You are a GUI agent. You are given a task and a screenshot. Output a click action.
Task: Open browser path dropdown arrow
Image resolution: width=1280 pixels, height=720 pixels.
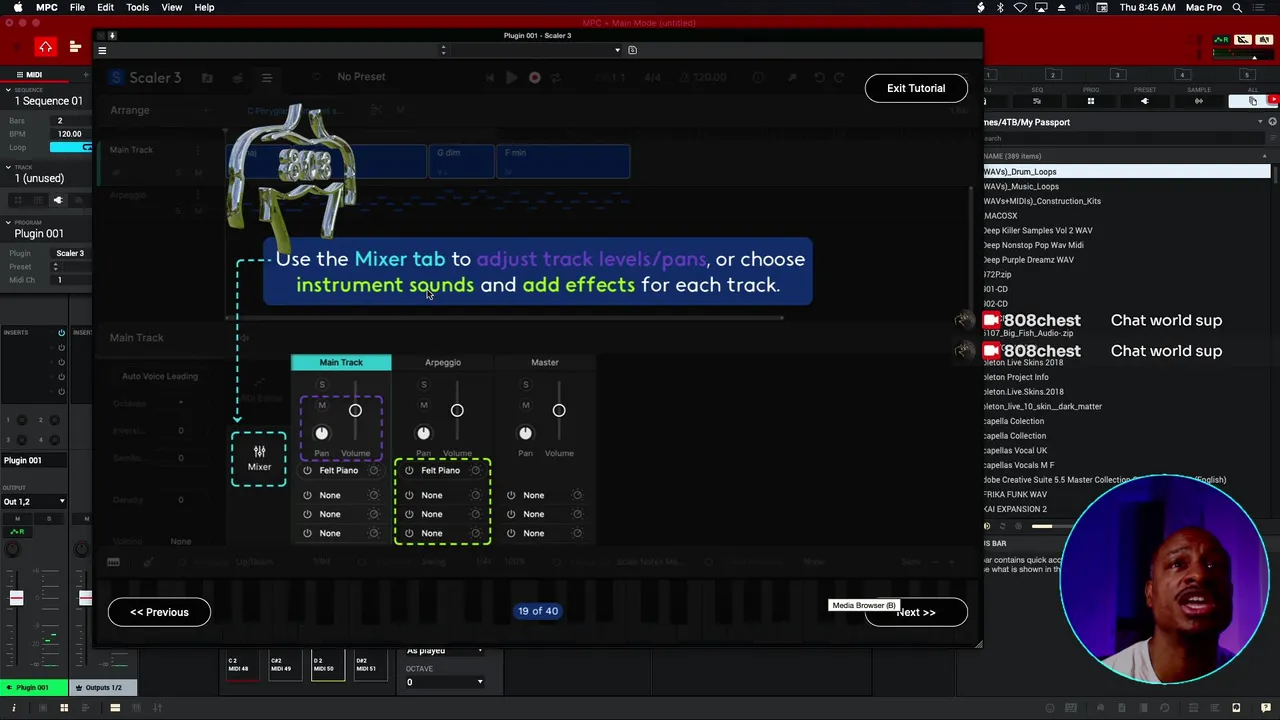[x=1260, y=122]
